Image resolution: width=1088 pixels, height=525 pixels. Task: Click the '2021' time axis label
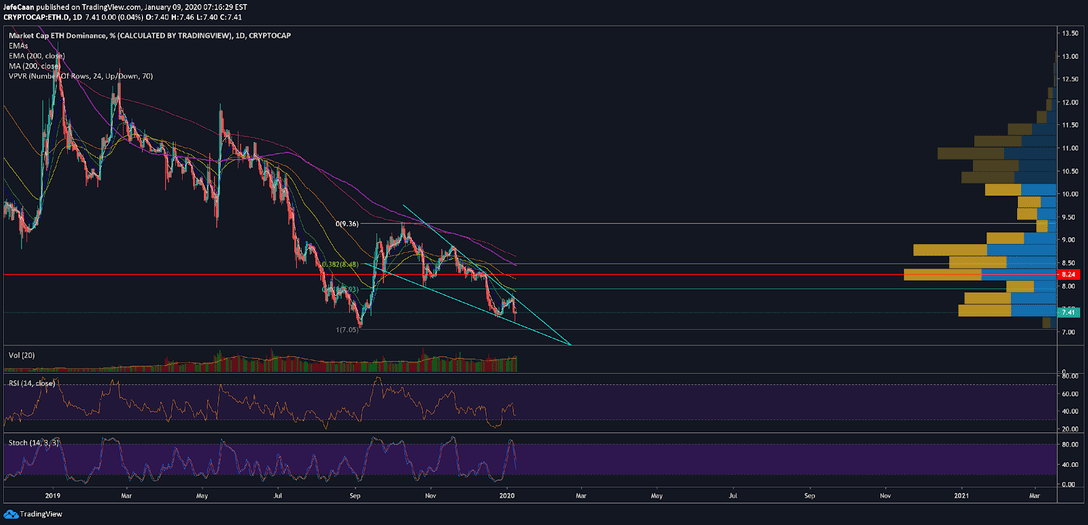961,497
